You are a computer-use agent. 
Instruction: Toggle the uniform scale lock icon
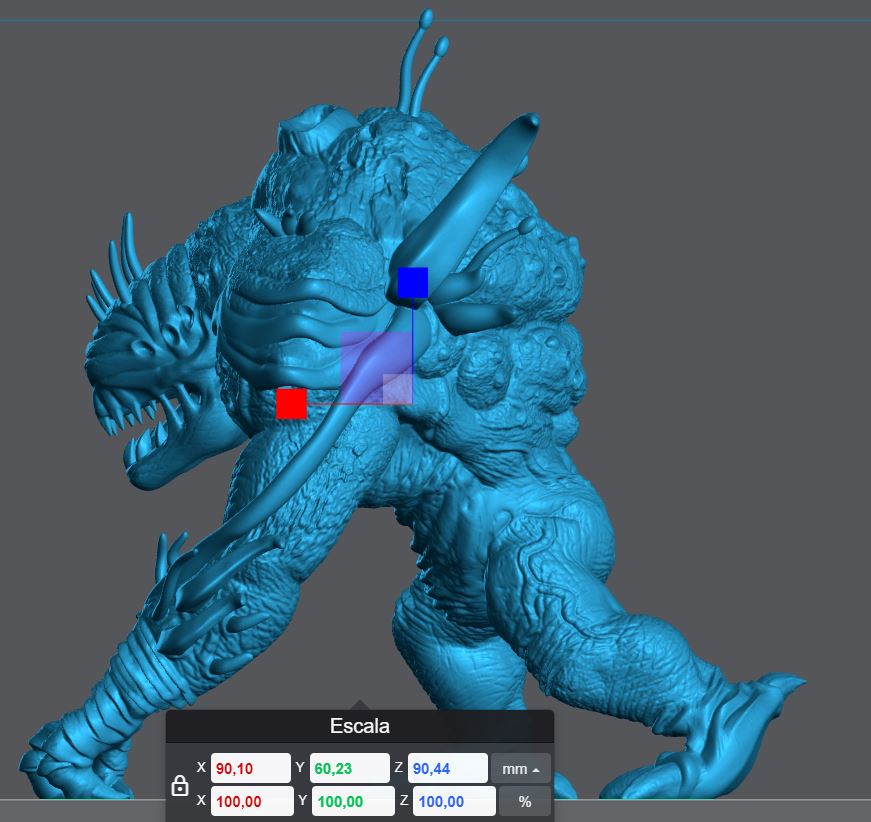pos(180,786)
